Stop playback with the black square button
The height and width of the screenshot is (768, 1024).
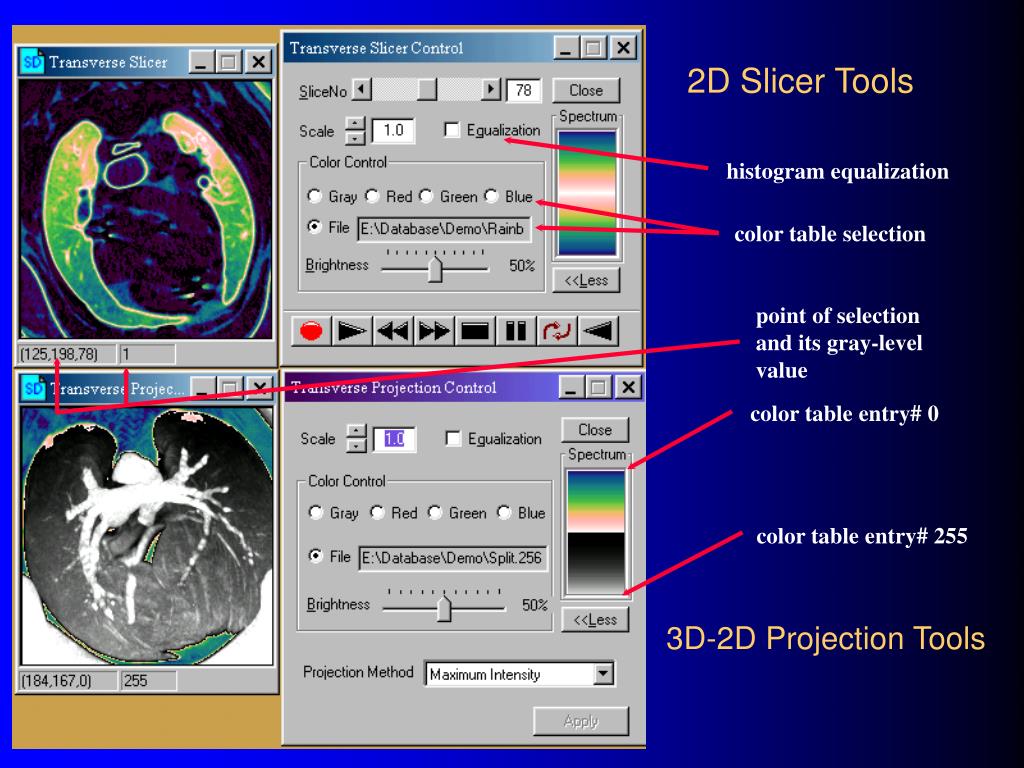coord(475,331)
